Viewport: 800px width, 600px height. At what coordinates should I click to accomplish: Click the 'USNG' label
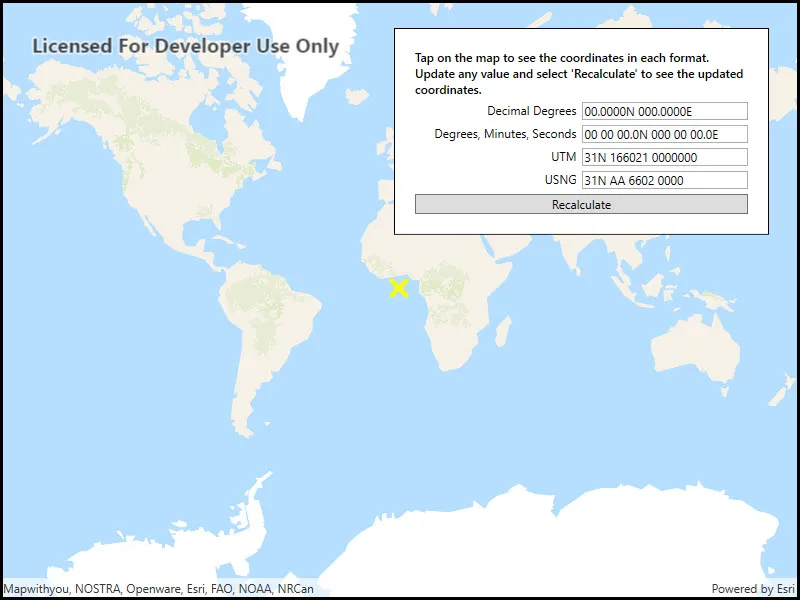click(561, 180)
